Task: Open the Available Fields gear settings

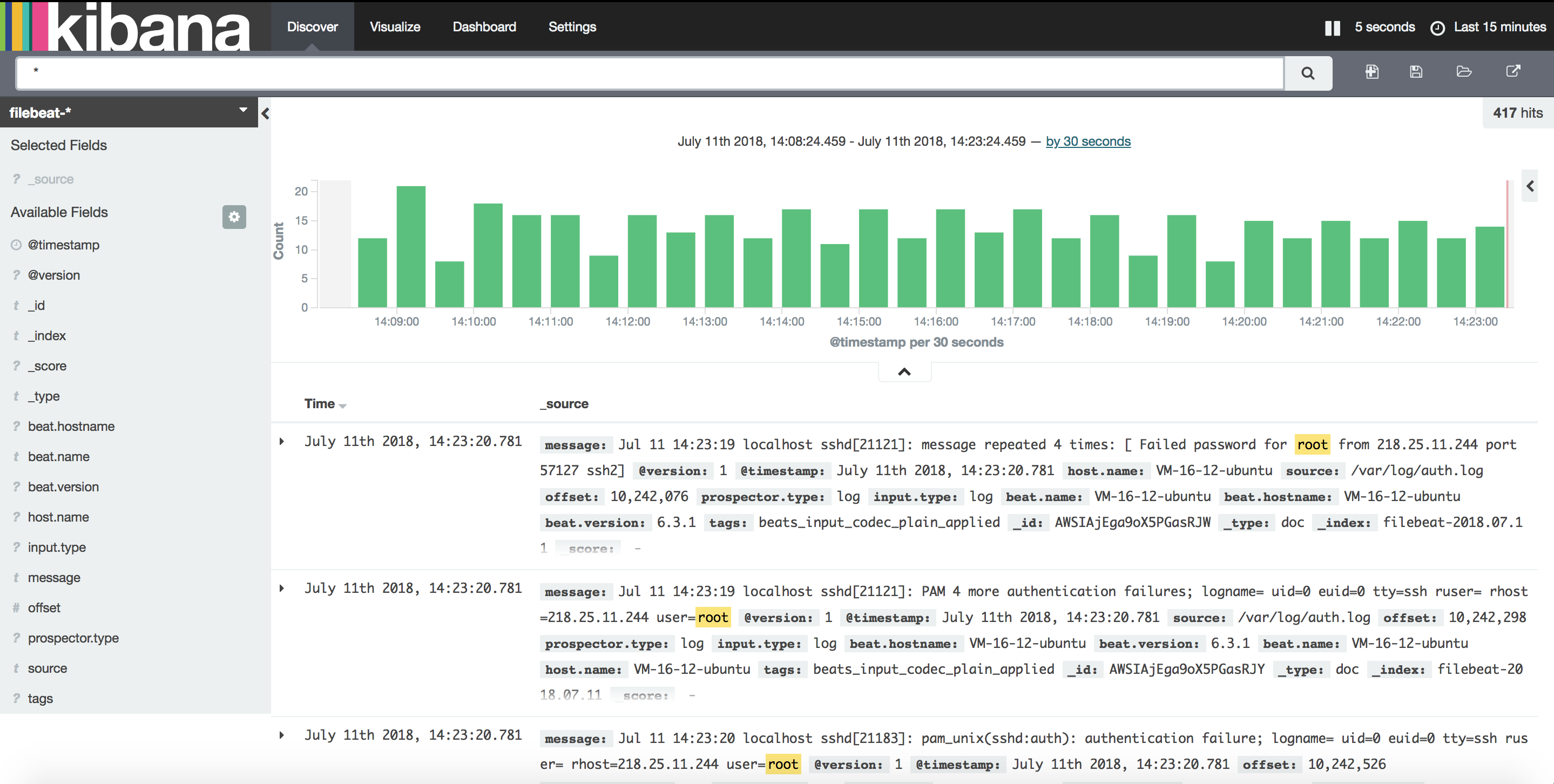Action: coord(234,217)
